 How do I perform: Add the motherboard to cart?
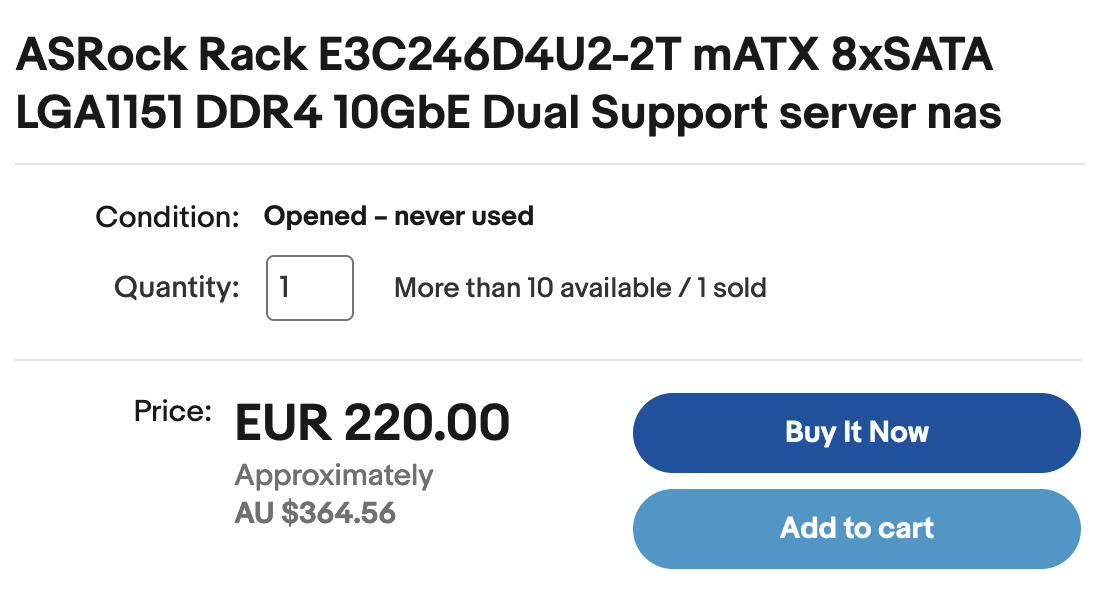tap(856, 528)
